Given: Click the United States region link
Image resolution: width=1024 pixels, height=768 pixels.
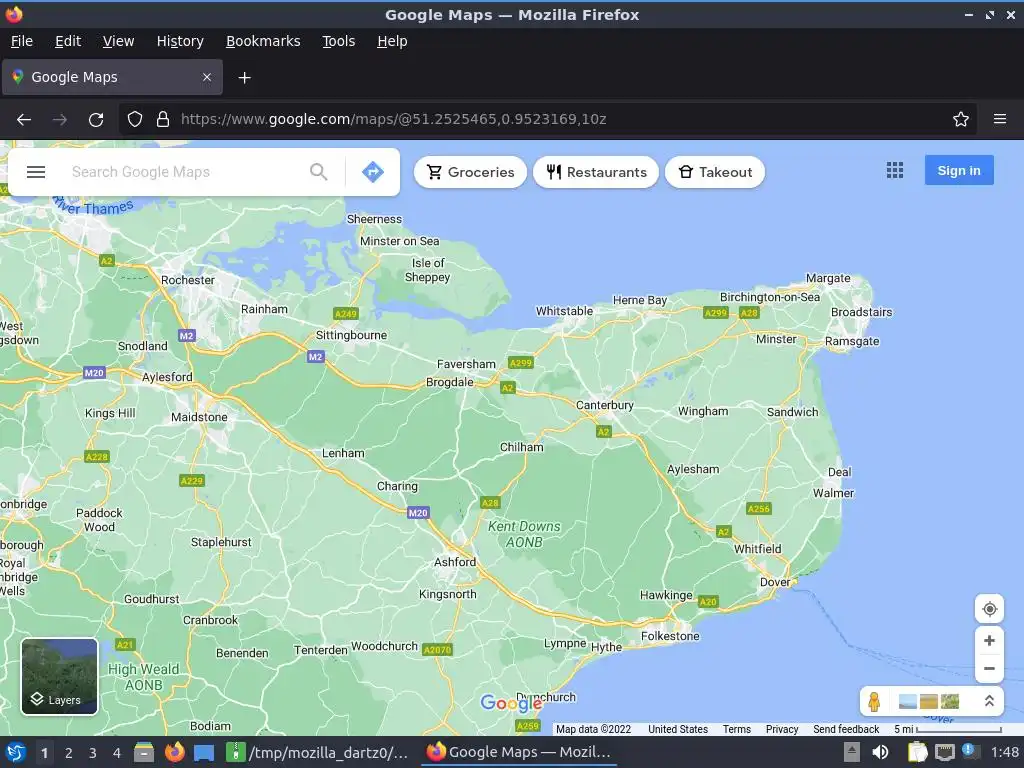Looking at the screenshot, I should click(x=678, y=729).
